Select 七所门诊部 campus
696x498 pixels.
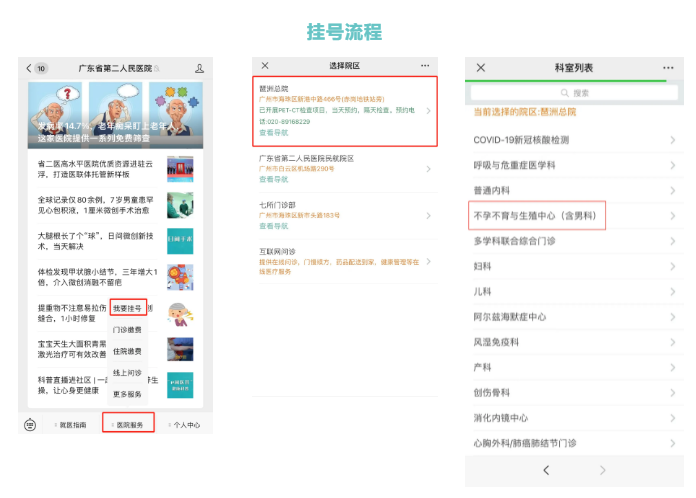point(345,216)
